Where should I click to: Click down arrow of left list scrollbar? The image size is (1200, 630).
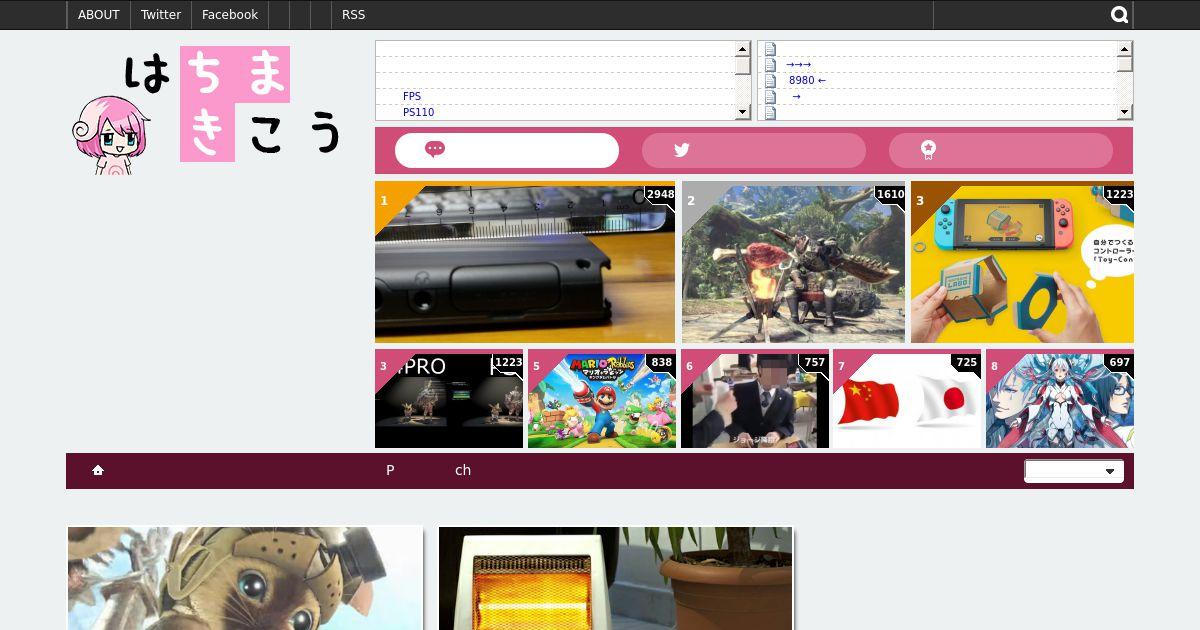point(743,112)
